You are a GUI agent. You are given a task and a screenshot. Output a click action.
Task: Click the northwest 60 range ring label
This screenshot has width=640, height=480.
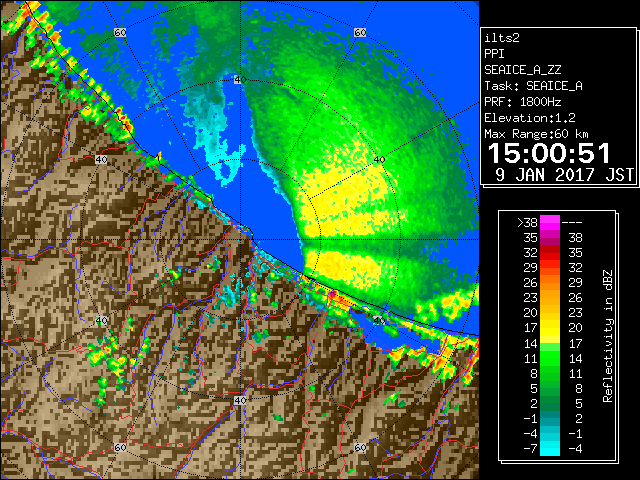pos(120,32)
